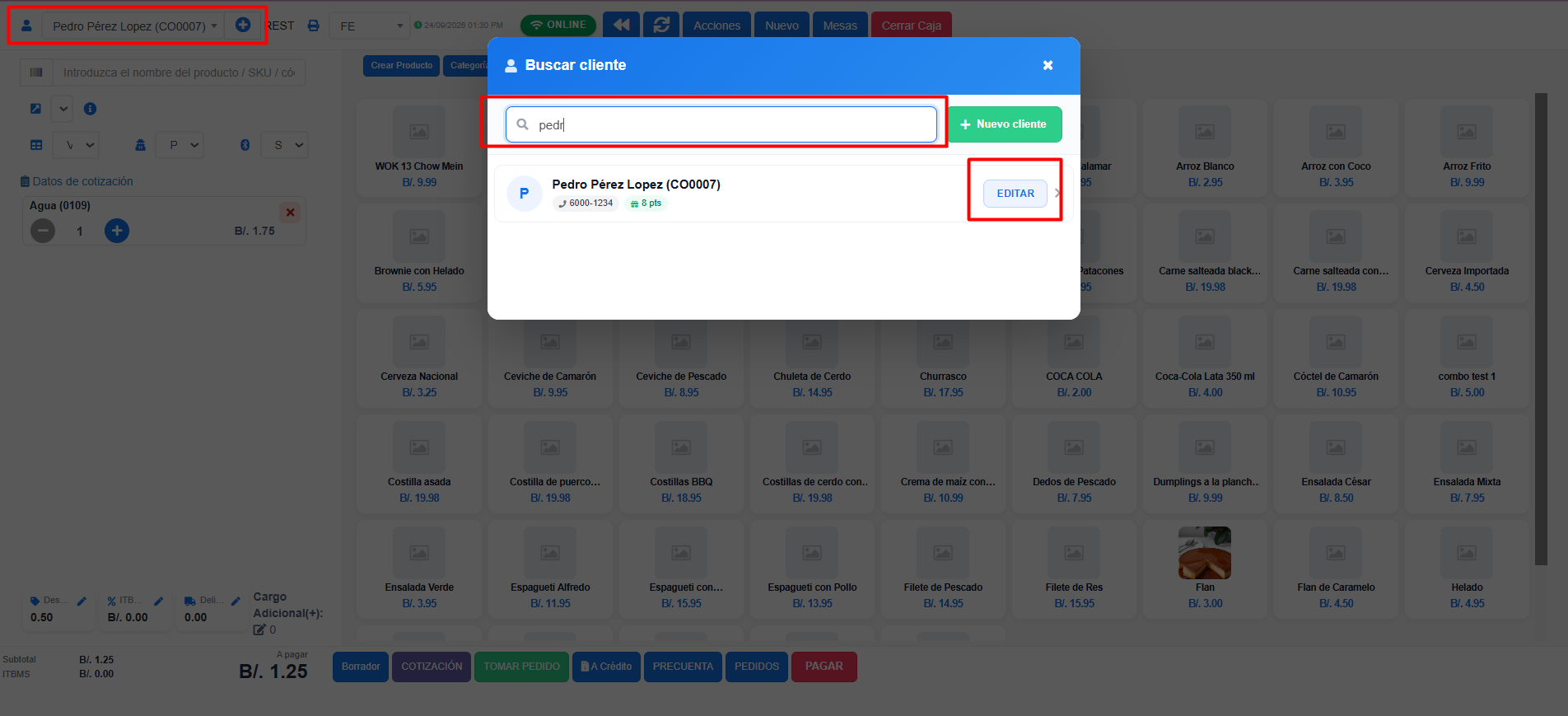
Task: Click the Nuevo menu button
Action: (x=782, y=25)
